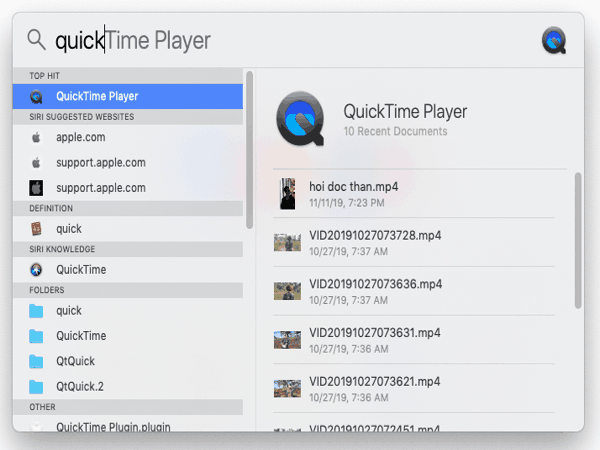Viewport: 600px width, 450px height.
Task: Open VID20191027073636.mp4 file name
Action: click(375, 284)
